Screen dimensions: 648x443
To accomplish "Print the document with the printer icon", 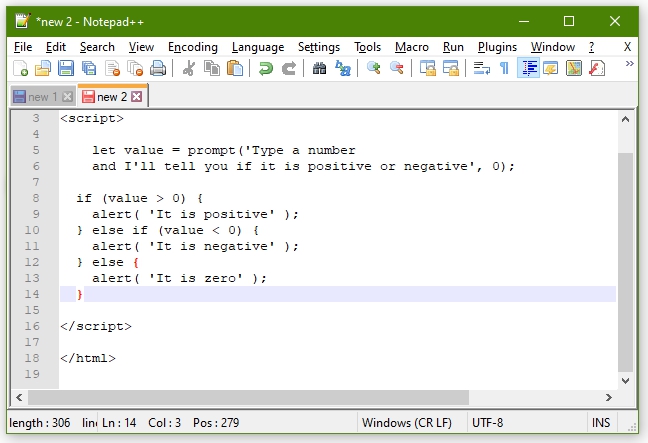I will (x=158, y=69).
